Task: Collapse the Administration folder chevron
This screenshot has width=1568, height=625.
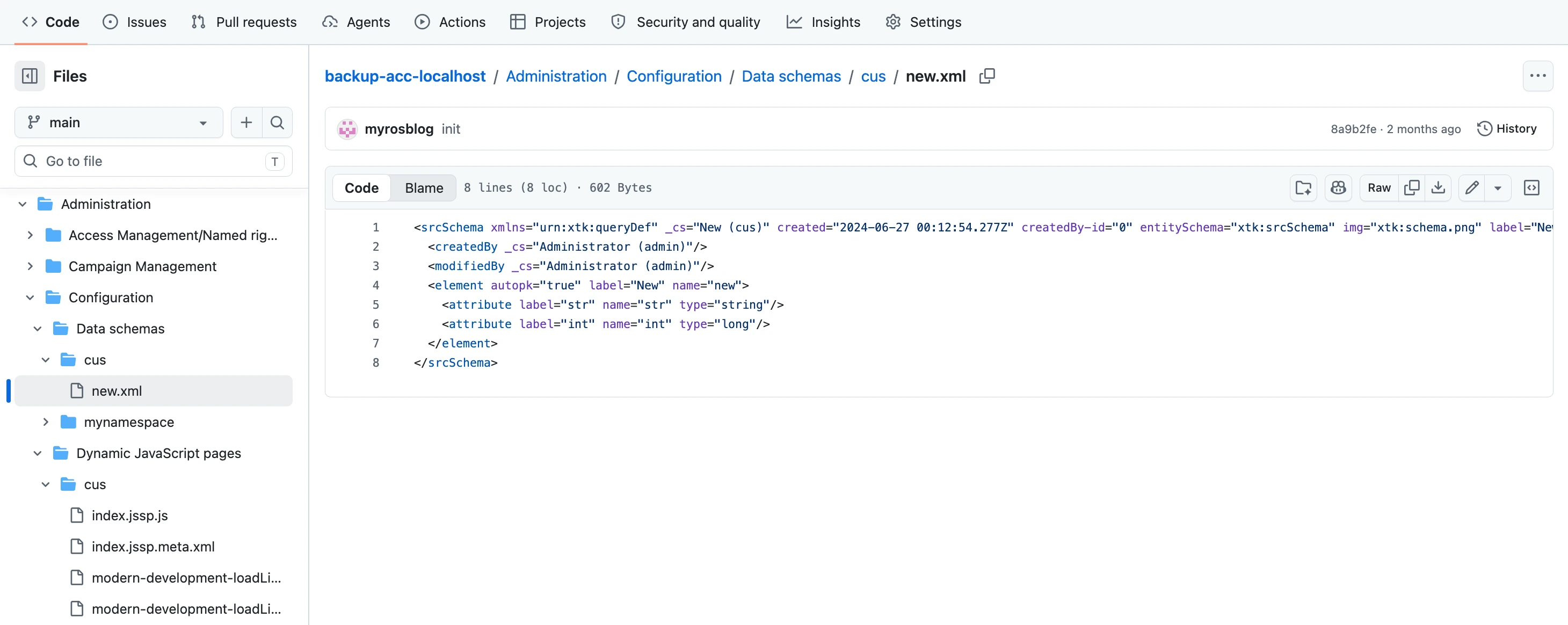Action: [23, 204]
